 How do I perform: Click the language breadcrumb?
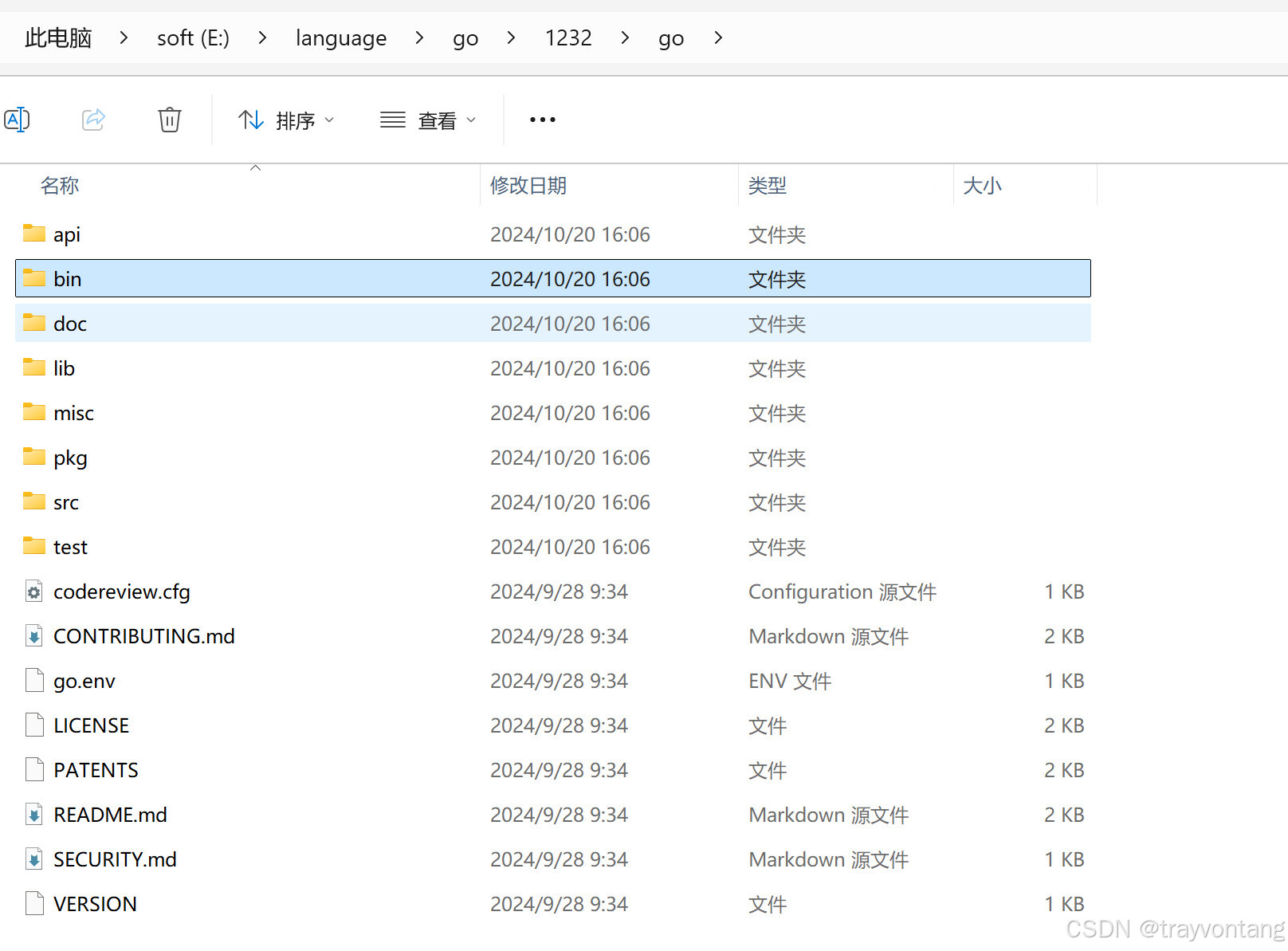point(341,37)
